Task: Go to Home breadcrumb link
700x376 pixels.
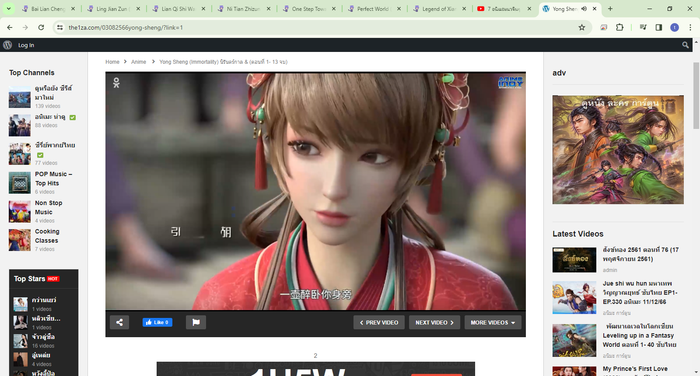Action: (112, 62)
